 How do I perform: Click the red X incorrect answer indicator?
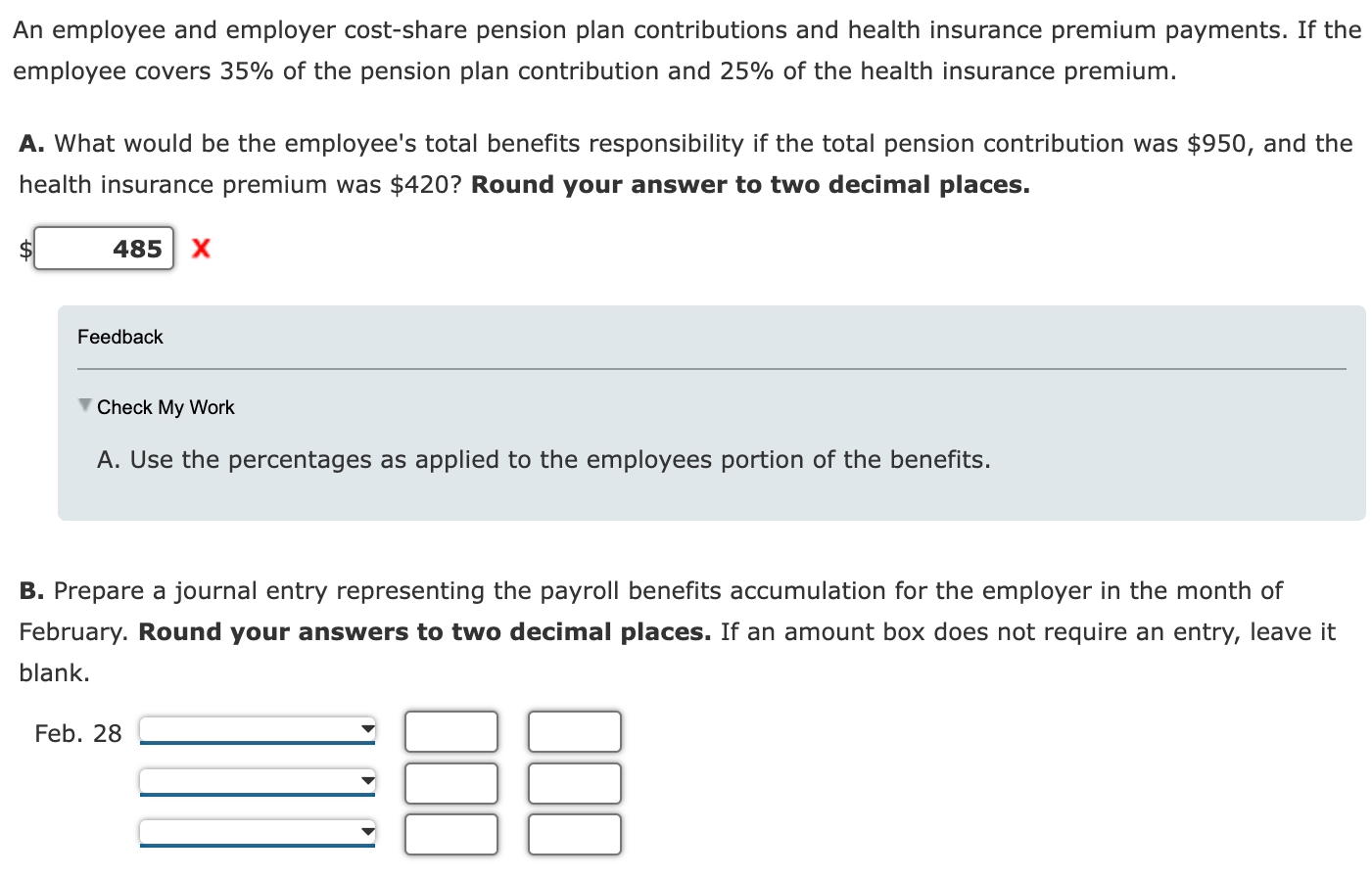click(200, 249)
